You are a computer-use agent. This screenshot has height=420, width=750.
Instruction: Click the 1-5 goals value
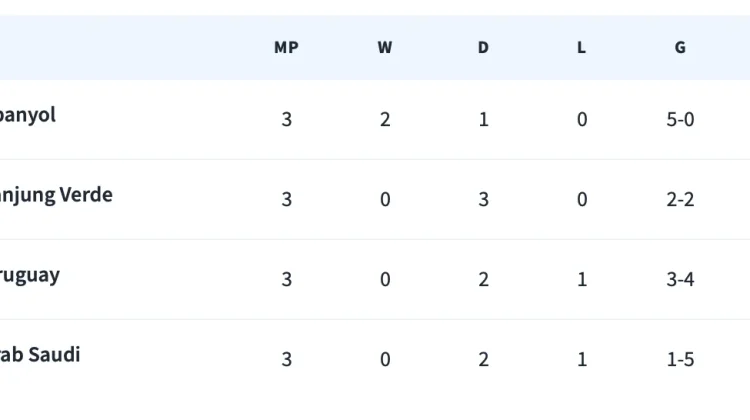680,359
